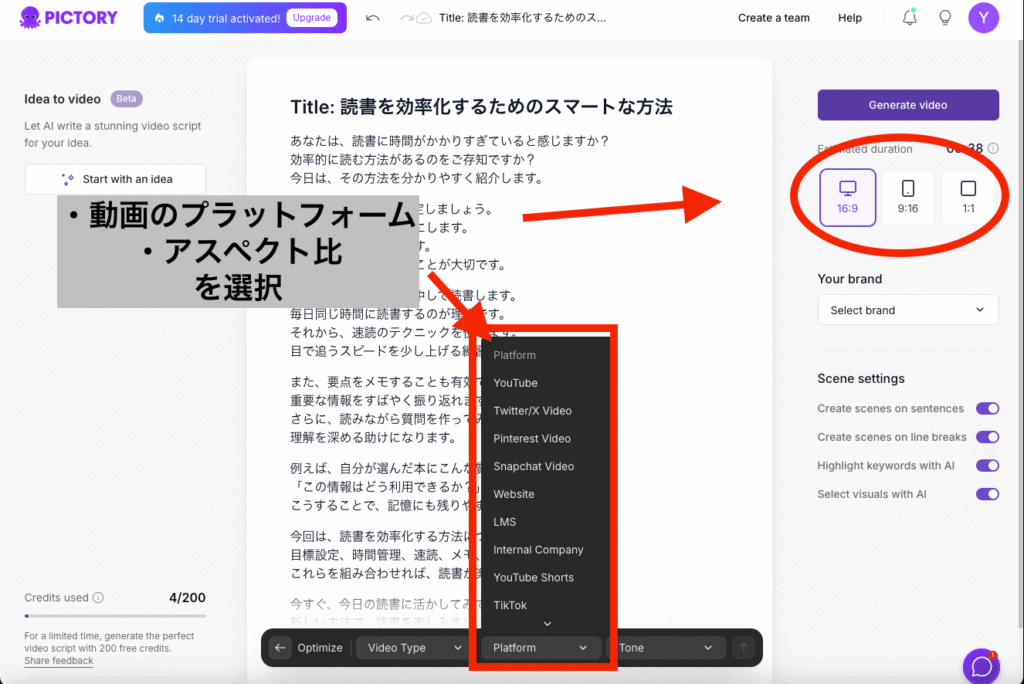Click the Beta badge
Viewport: 1024px width, 684px height.
click(126, 99)
